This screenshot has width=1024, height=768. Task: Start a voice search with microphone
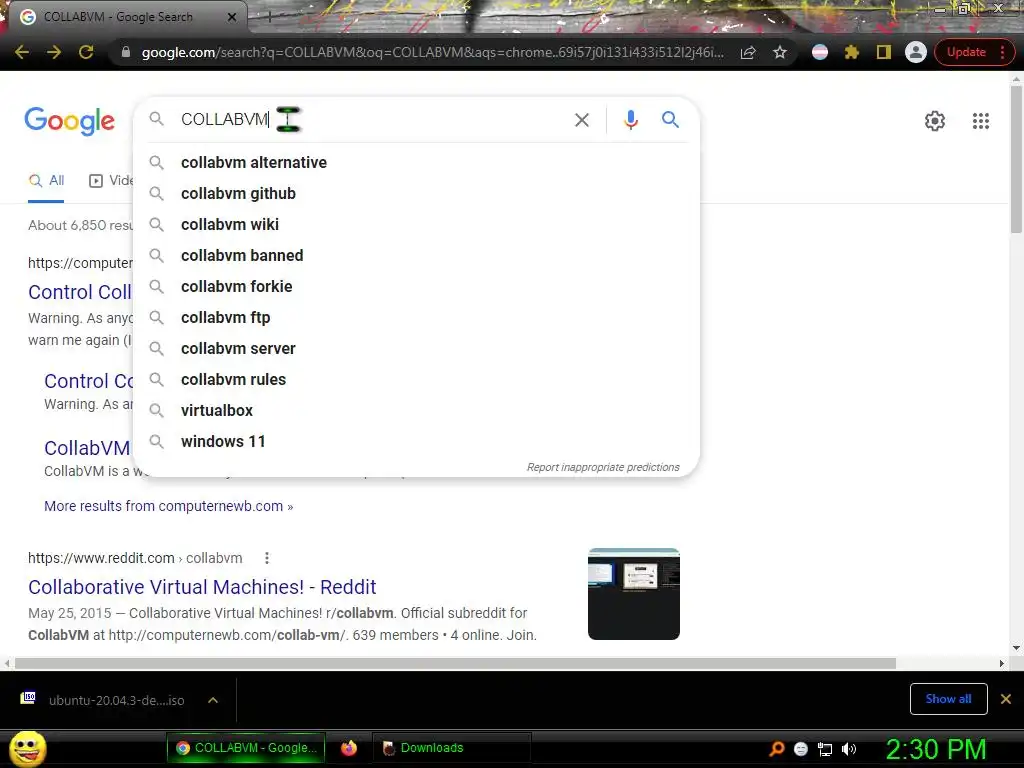point(630,120)
